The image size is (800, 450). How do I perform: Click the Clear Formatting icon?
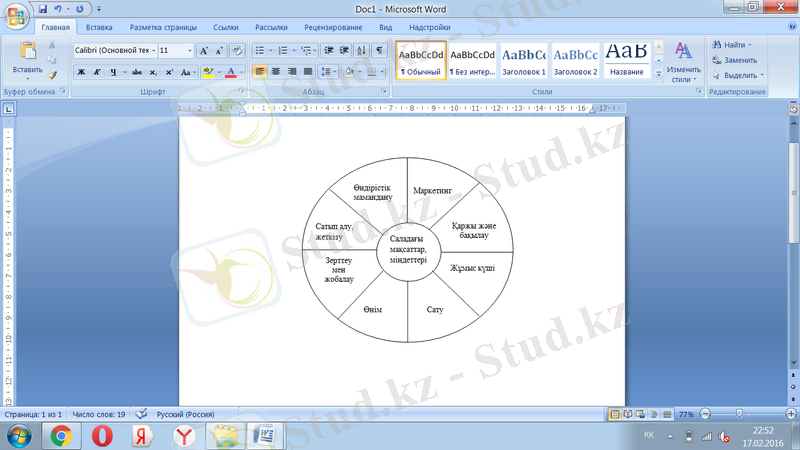(x=237, y=50)
